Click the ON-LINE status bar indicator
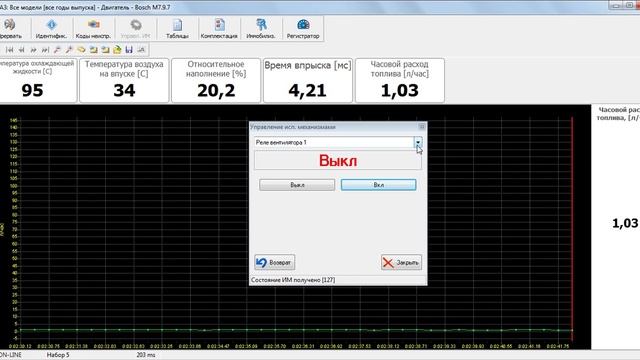The height and width of the screenshot is (360, 640). 11,355
